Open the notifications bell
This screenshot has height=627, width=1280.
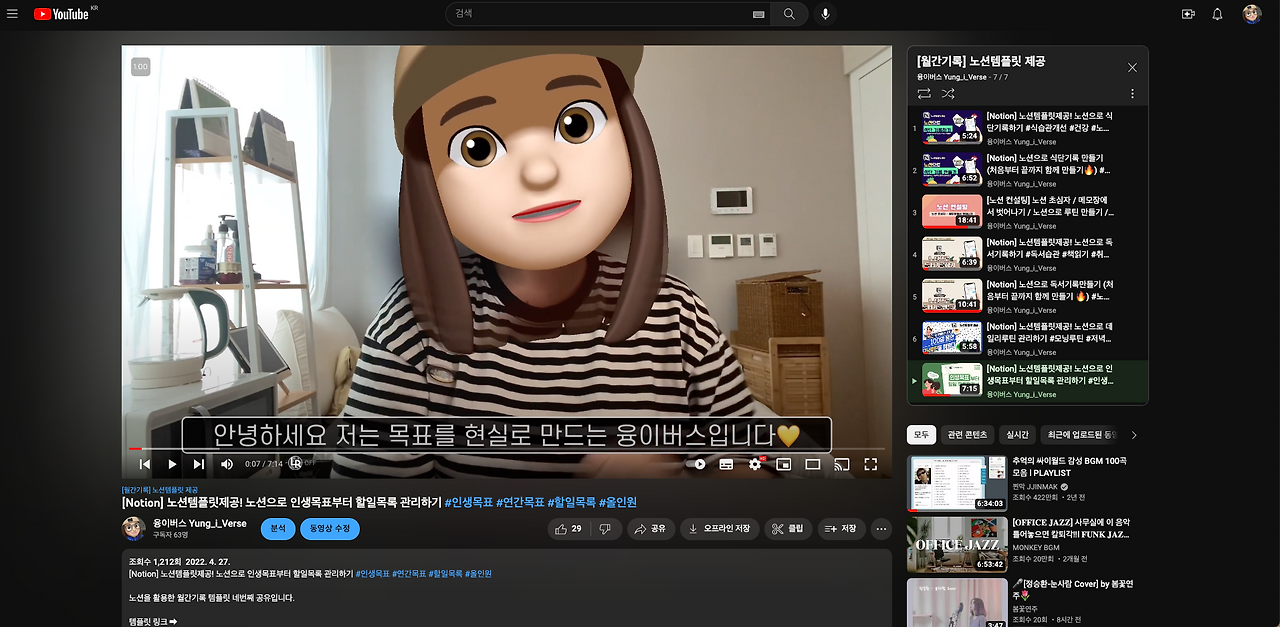(1217, 14)
